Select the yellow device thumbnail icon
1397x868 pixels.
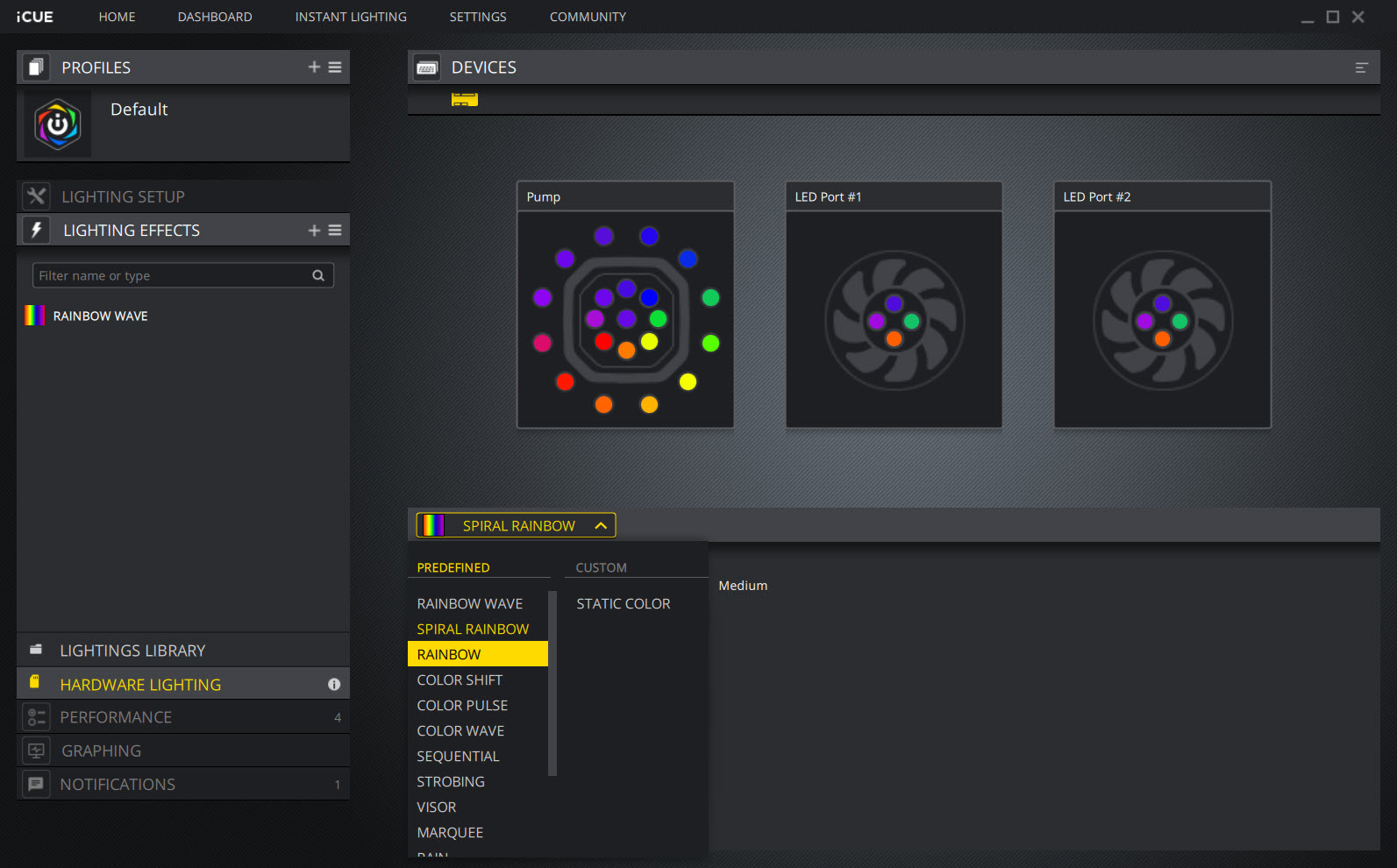click(465, 99)
